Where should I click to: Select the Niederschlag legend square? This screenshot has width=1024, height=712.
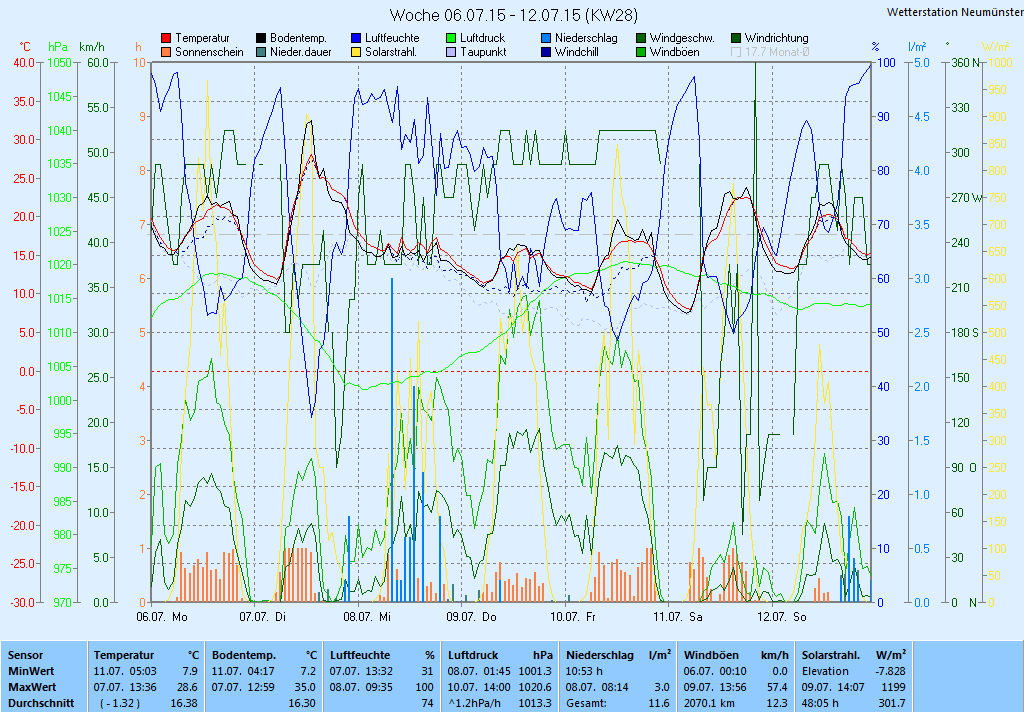[x=546, y=38]
